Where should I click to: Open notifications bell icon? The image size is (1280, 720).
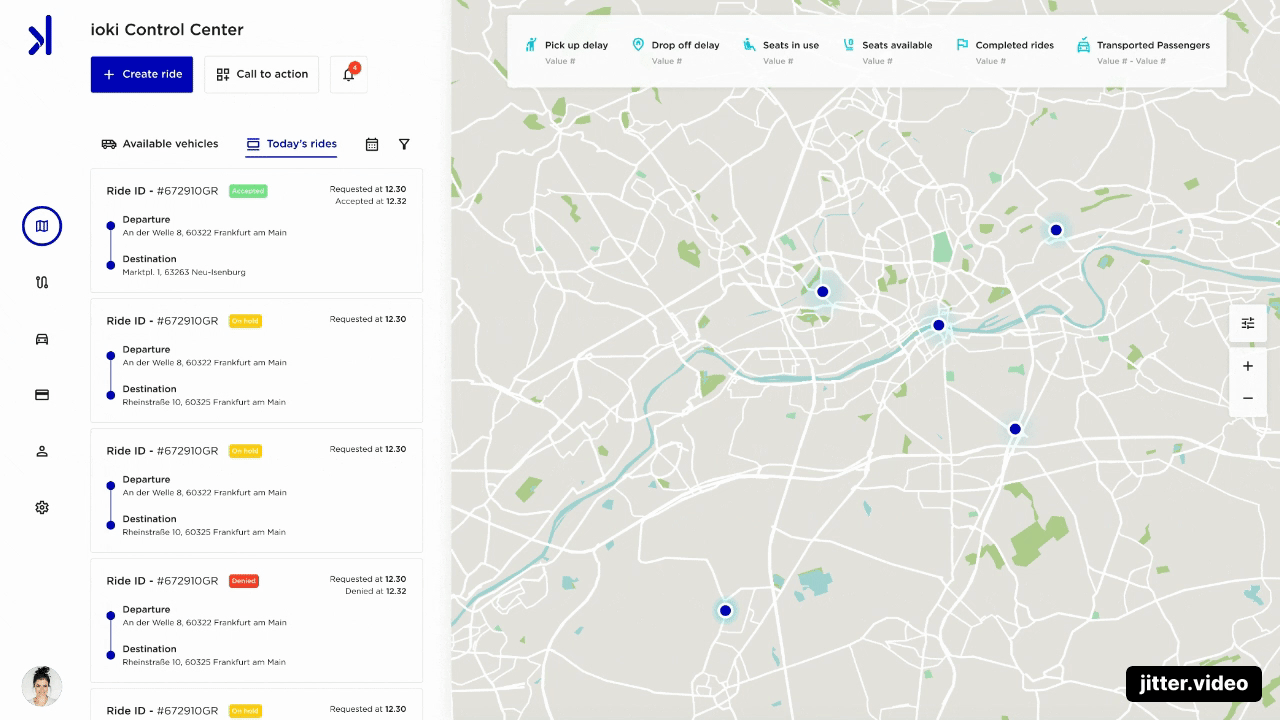(x=349, y=74)
